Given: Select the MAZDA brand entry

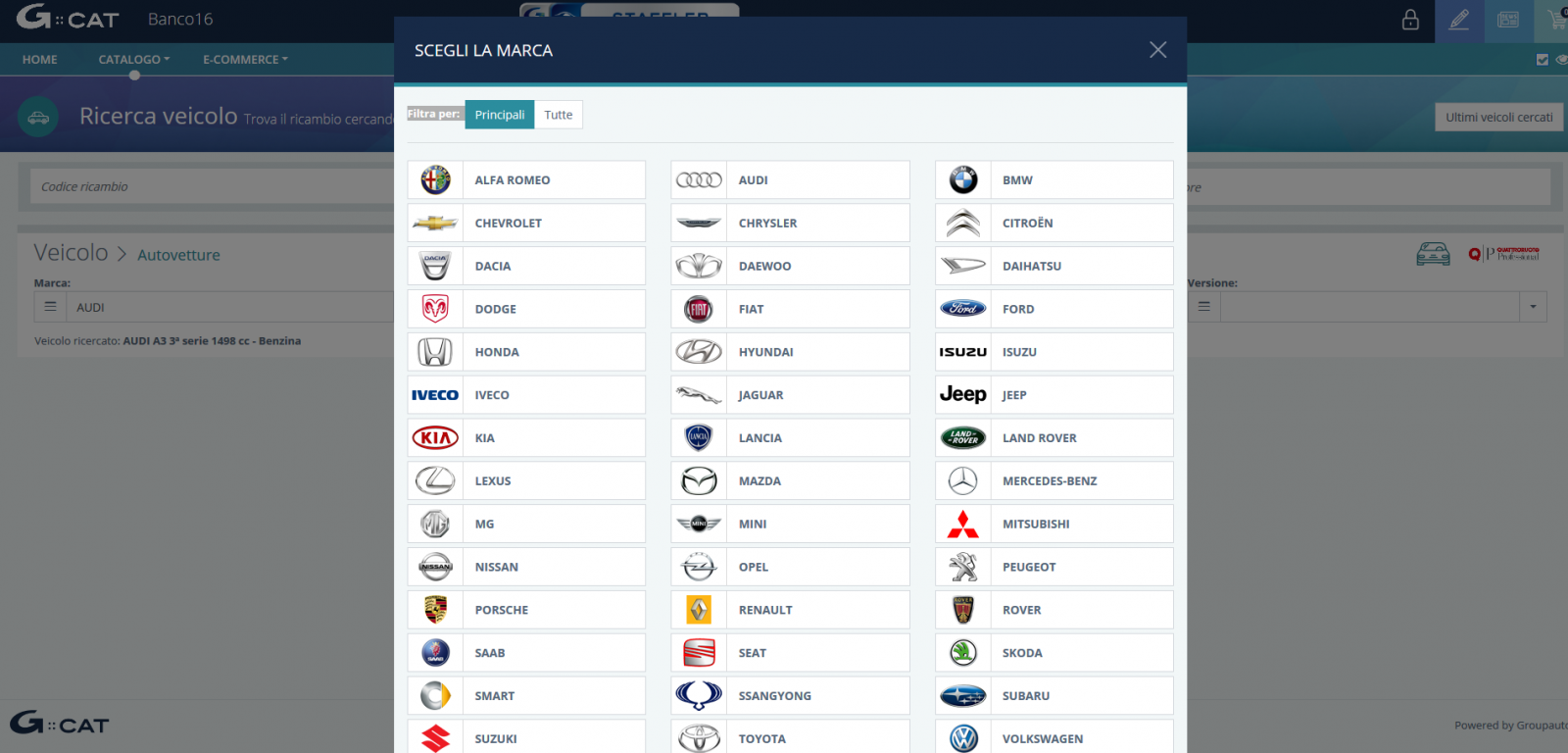Looking at the screenshot, I should tap(790, 480).
